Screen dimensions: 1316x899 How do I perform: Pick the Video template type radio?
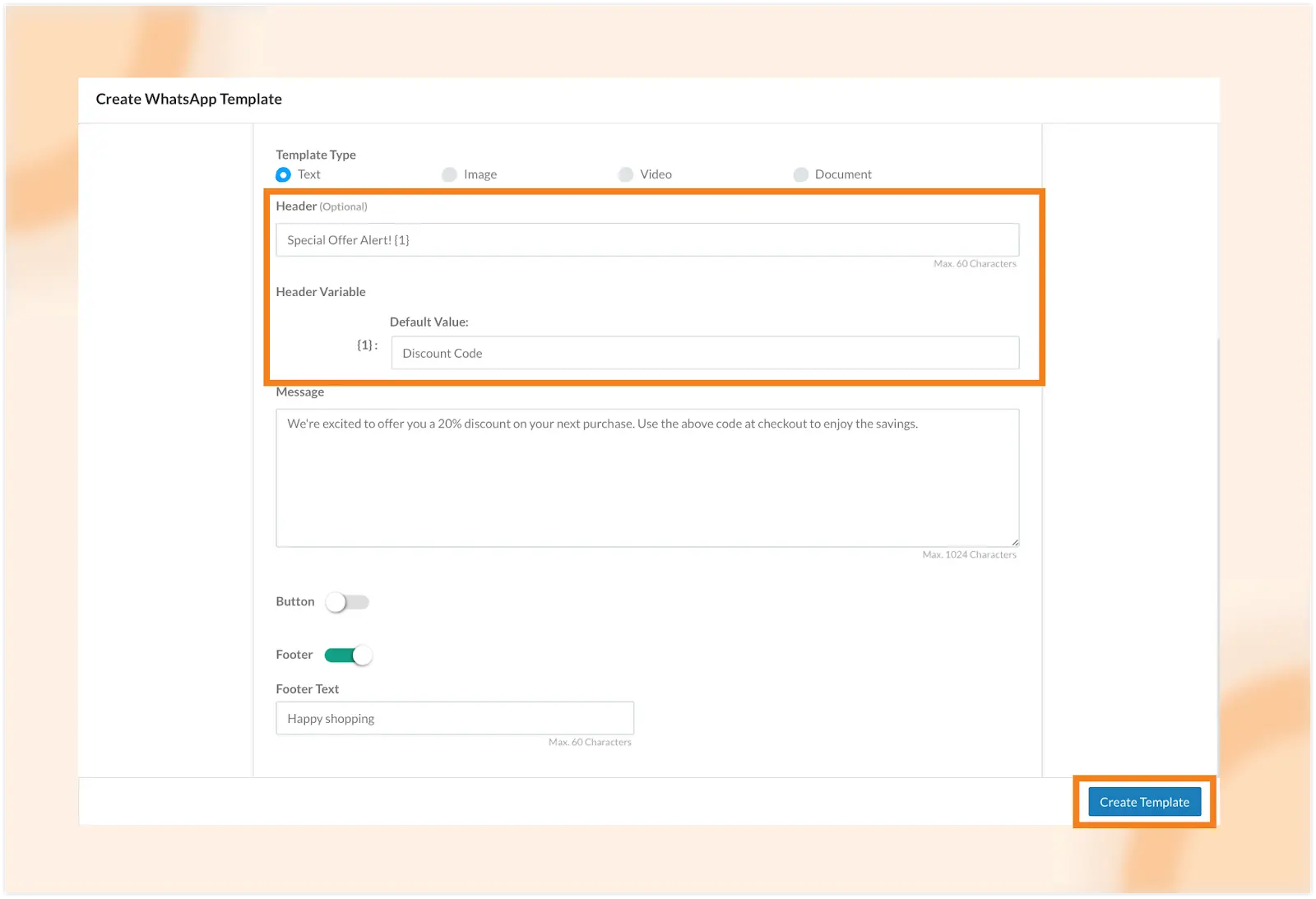[x=626, y=174]
